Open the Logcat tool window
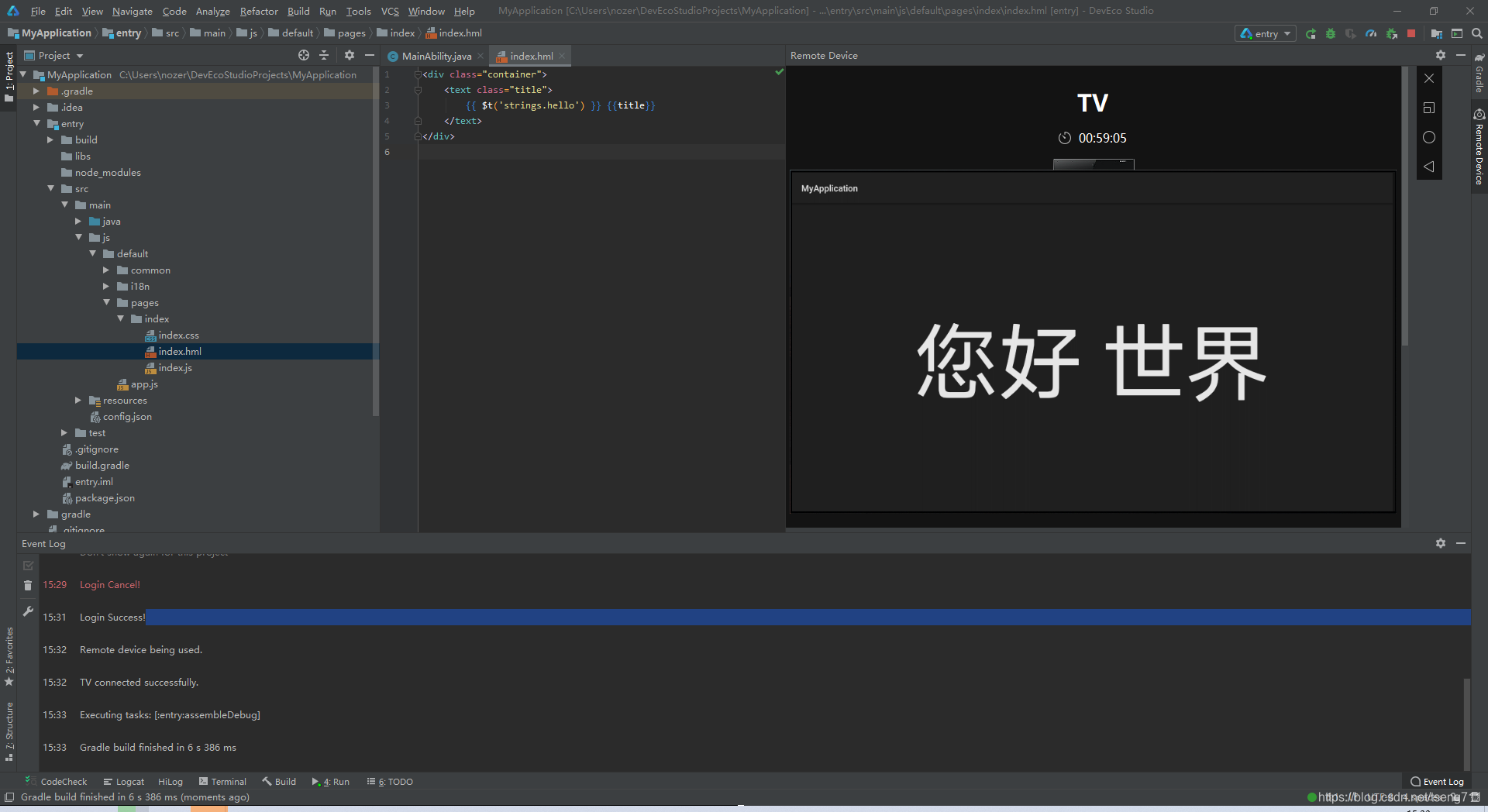Image resolution: width=1488 pixels, height=812 pixels. point(124,782)
